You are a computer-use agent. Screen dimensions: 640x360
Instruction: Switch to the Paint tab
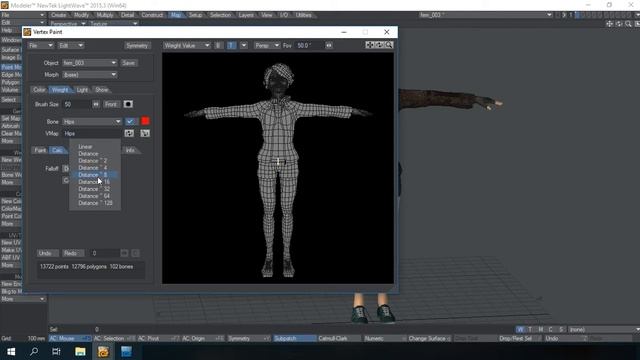pos(40,150)
